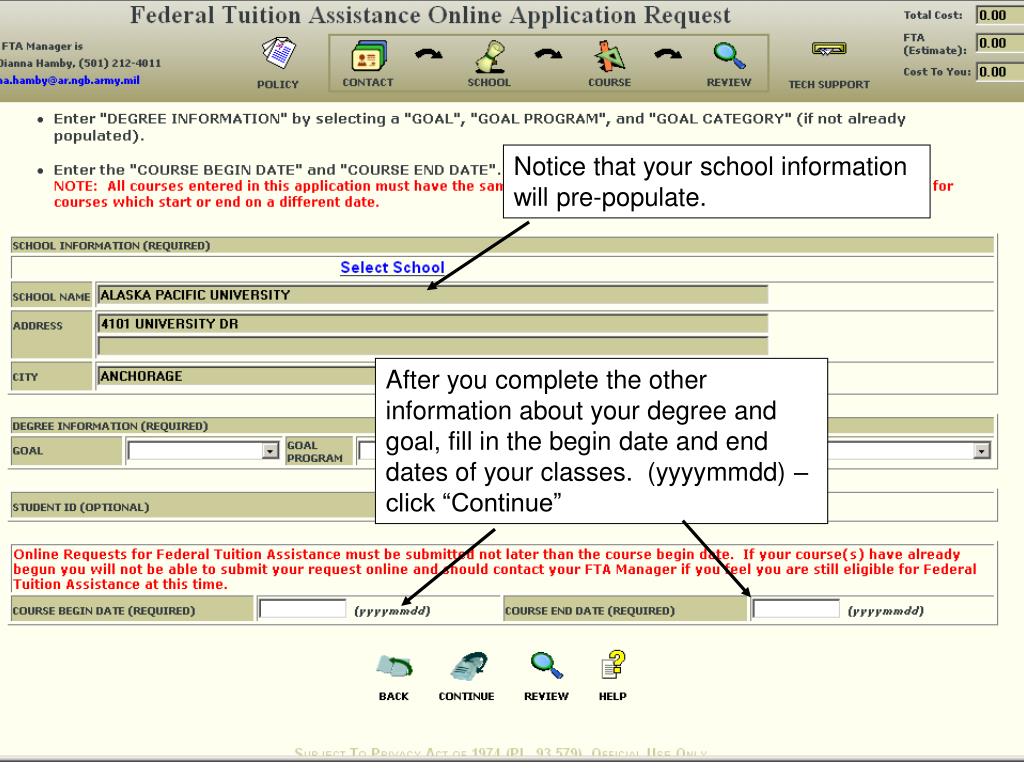1024x768 pixels.
Task: Click the POLICY label text
Action: [278, 84]
